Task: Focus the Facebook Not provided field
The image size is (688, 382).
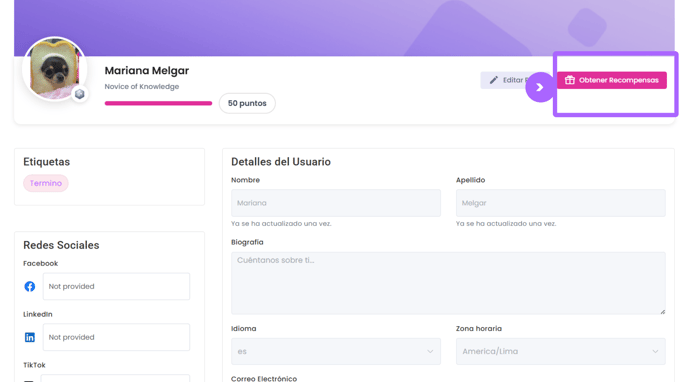Action: (116, 286)
